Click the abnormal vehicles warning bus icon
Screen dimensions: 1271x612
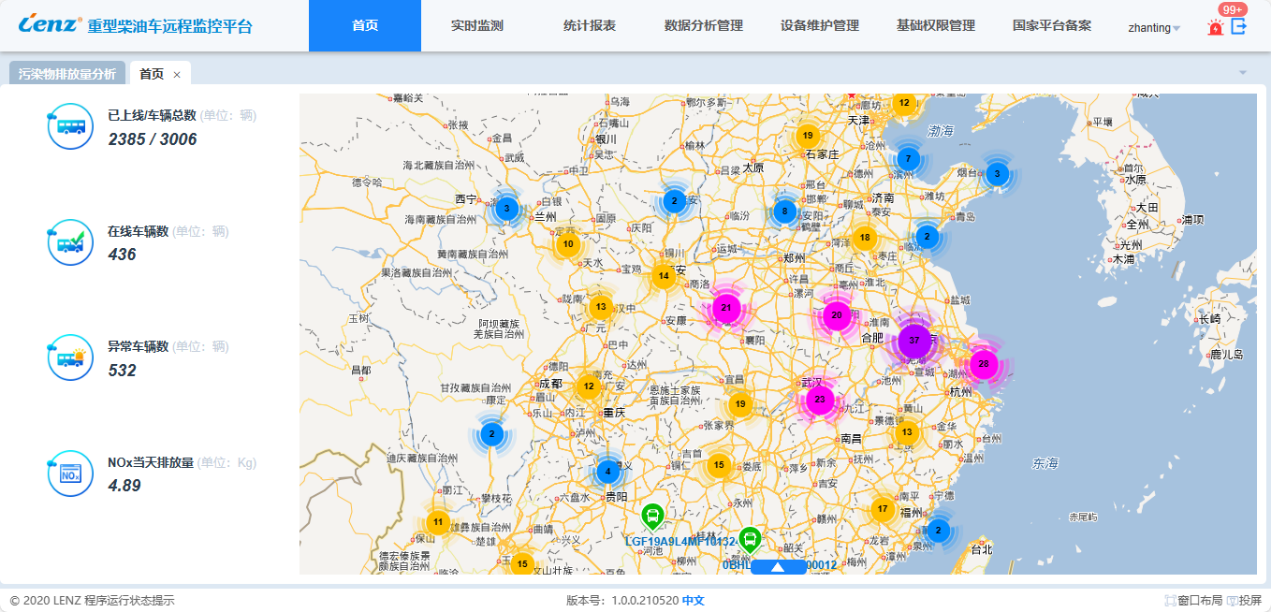(70, 357)
